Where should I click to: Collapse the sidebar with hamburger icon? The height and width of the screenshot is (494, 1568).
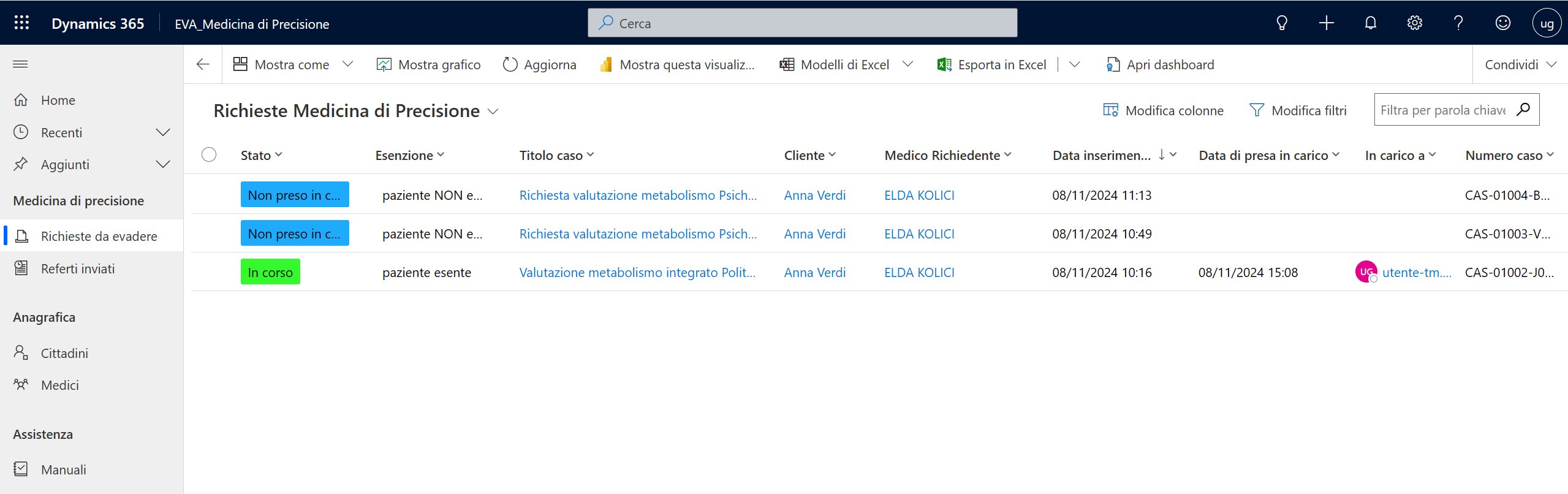(20, 64)
